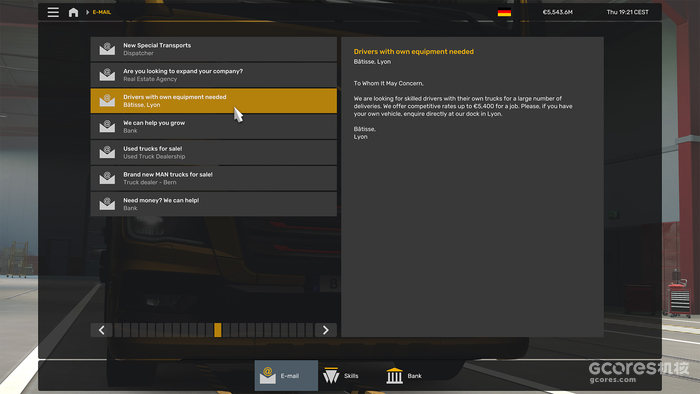Click the 'Used Truck Dealership' sender label
The width and height of the screenshot is (700, 394).
(x=154, y=157)
